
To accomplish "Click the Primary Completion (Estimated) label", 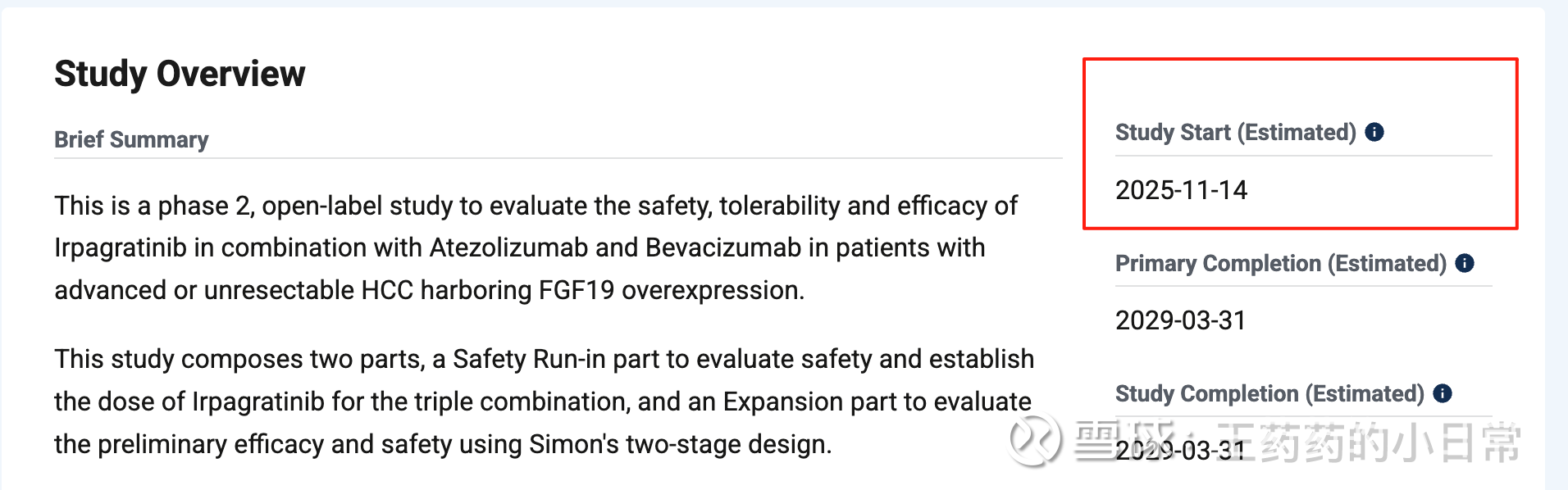I will 1280,263.
